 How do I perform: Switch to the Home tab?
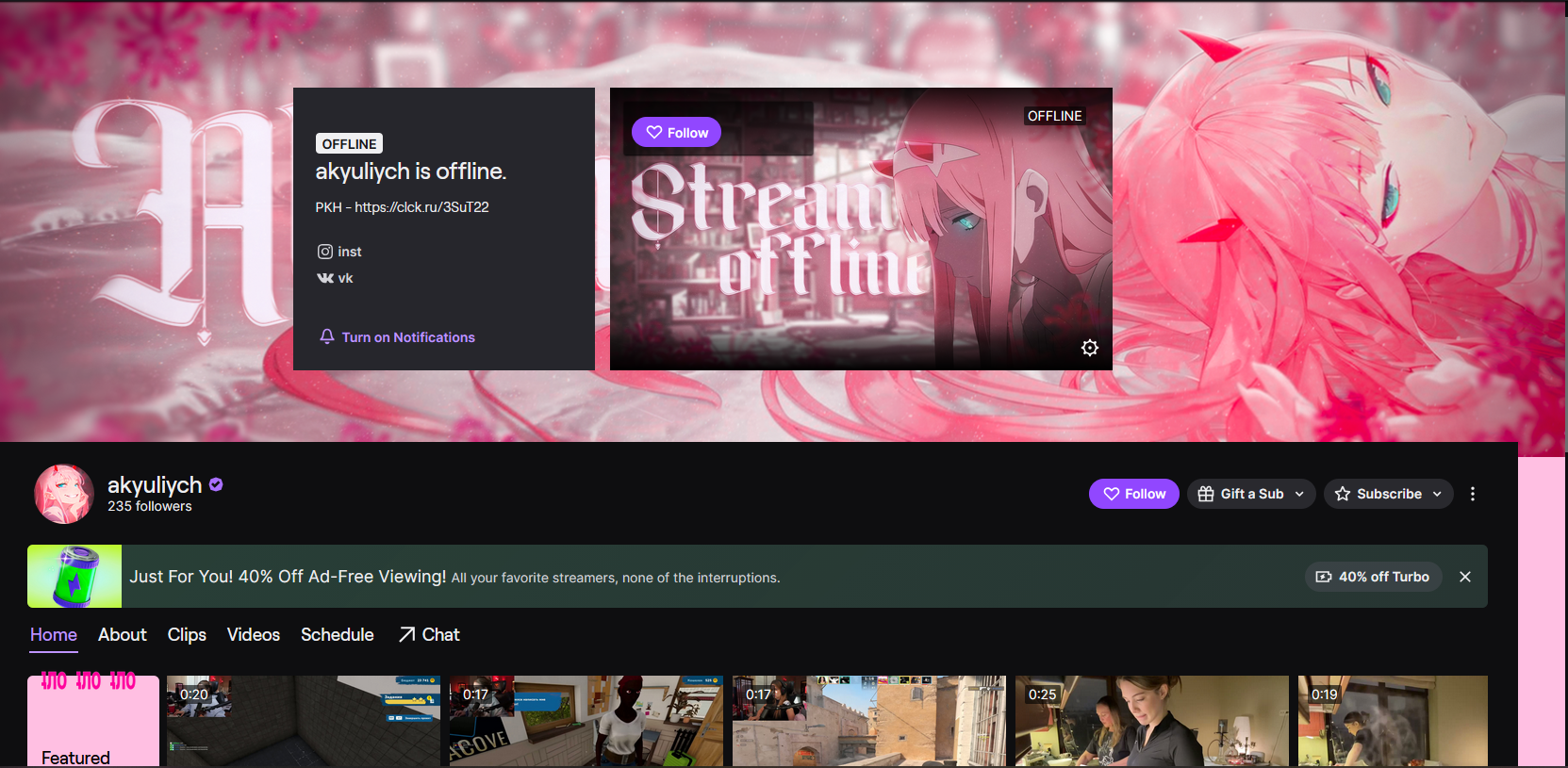(x=54, y=635)
